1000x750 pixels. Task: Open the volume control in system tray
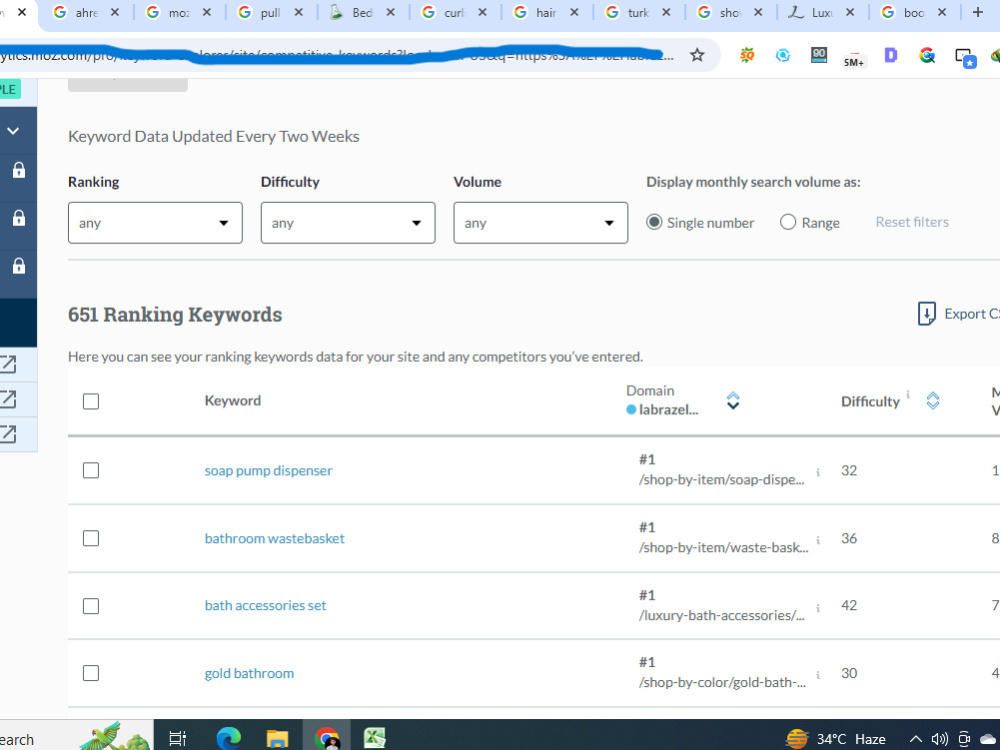939,739
